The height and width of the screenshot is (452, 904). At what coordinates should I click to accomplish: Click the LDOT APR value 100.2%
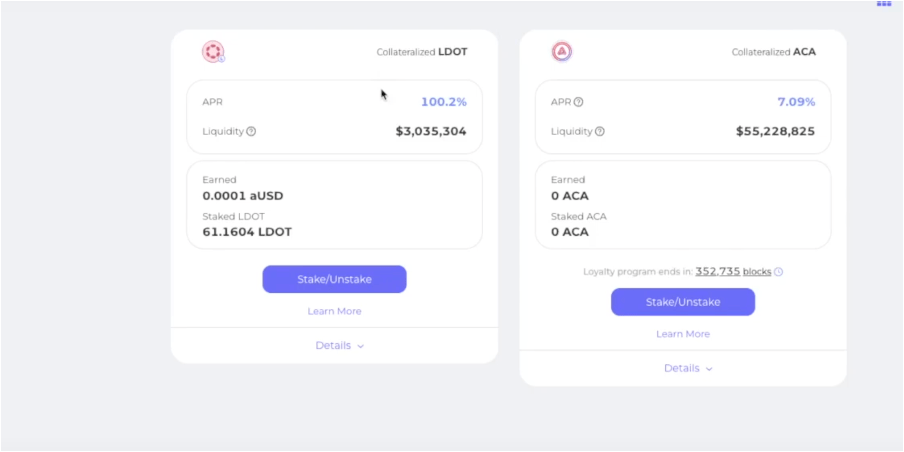443,102
